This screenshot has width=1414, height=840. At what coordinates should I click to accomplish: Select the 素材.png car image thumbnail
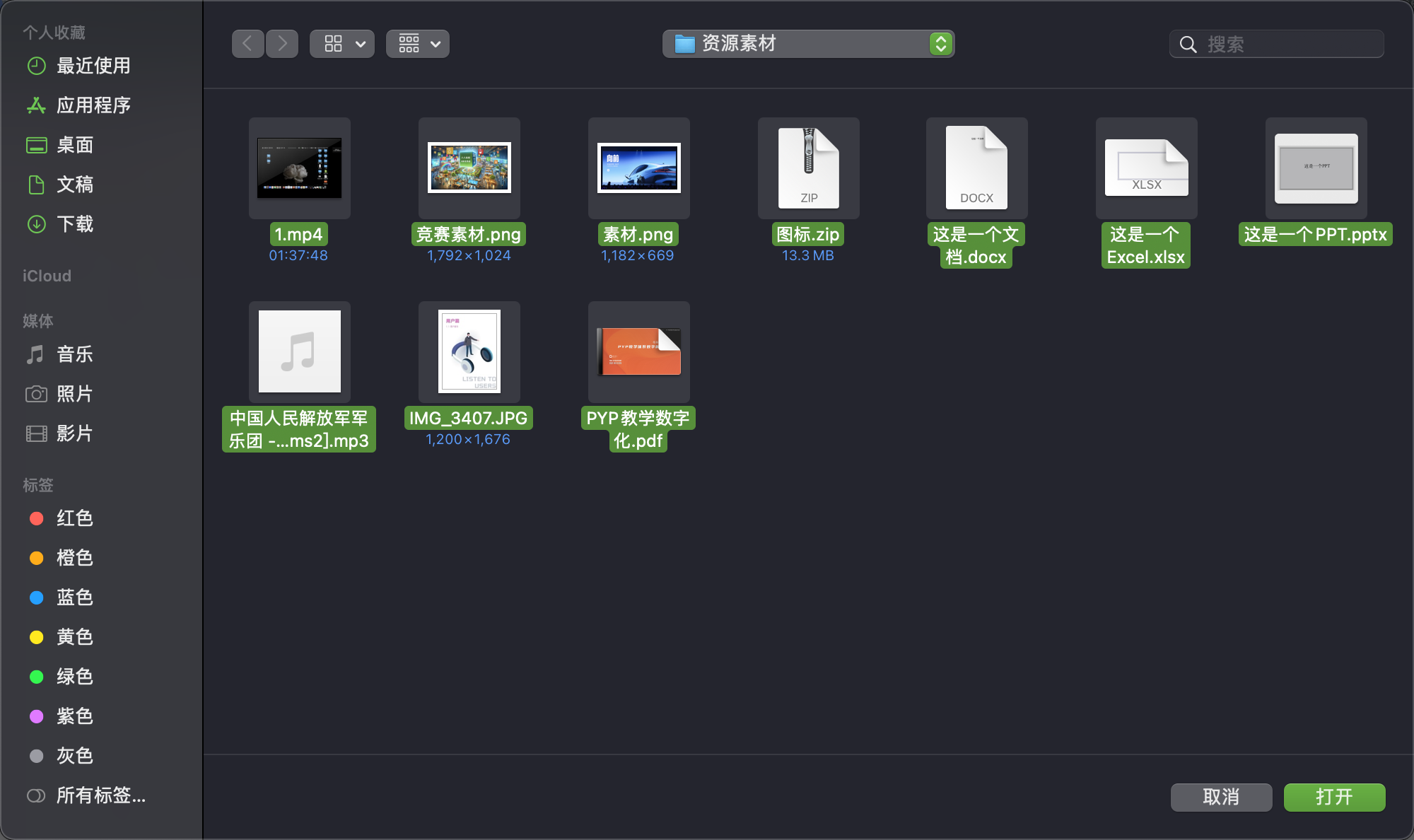(x=639, y=168)
